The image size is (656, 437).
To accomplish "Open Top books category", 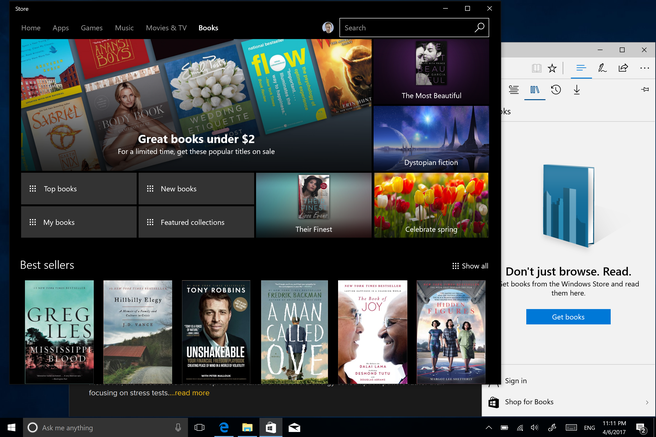I will coord(79,189).
